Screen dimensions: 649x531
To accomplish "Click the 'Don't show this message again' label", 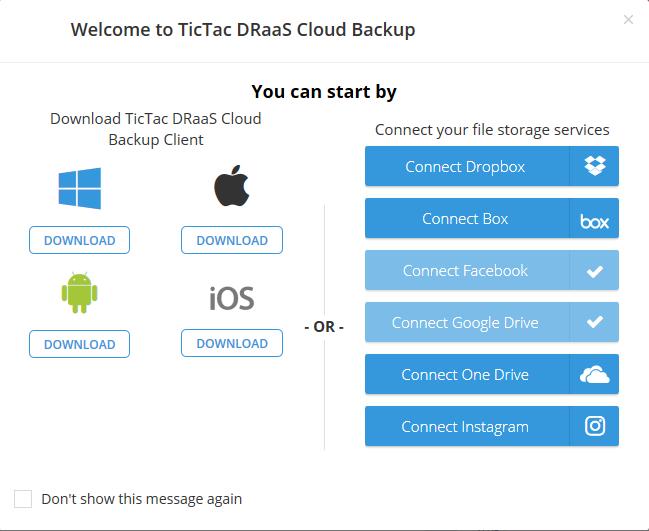I will [142, 499].
